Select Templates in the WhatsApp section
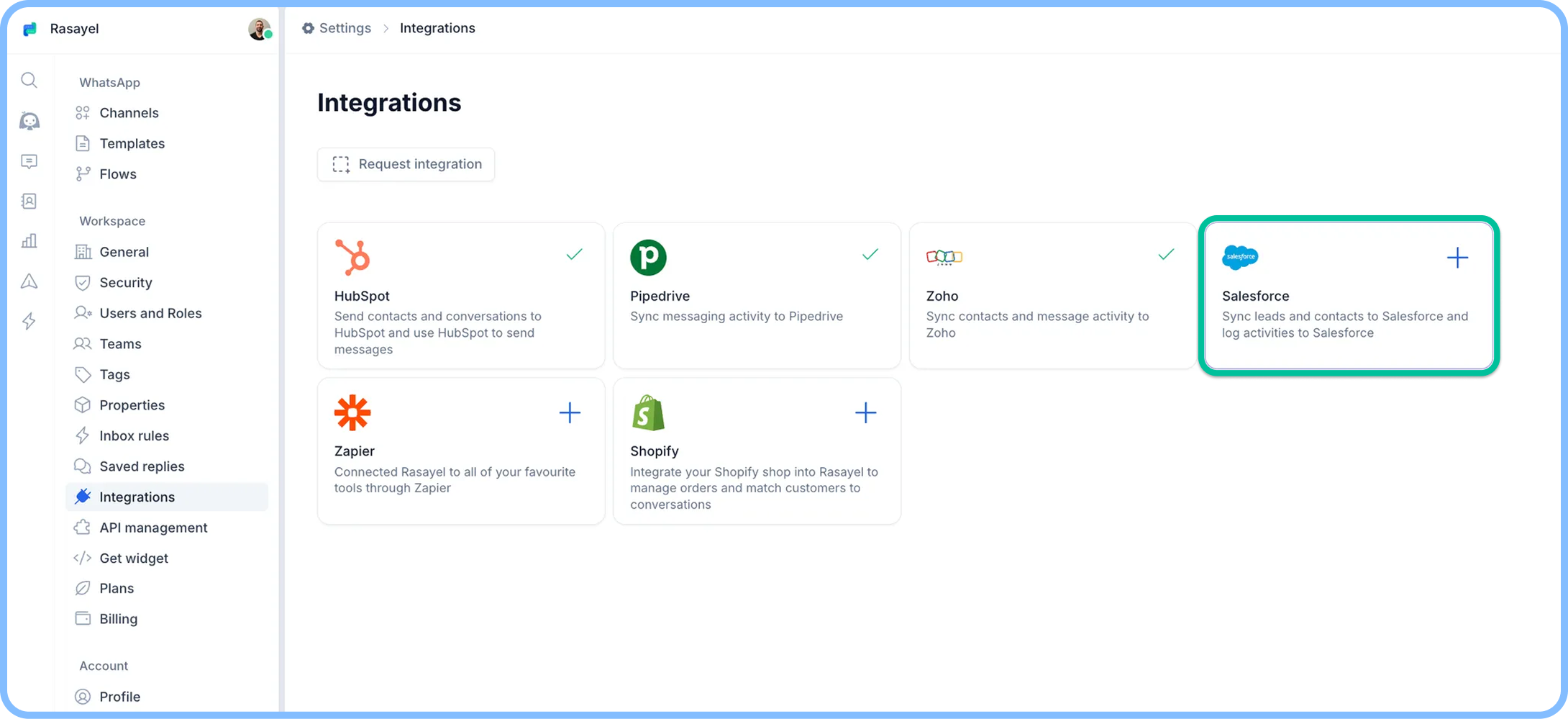The width and height of the screenshot is (1568, 719). (x=132, y=143)
